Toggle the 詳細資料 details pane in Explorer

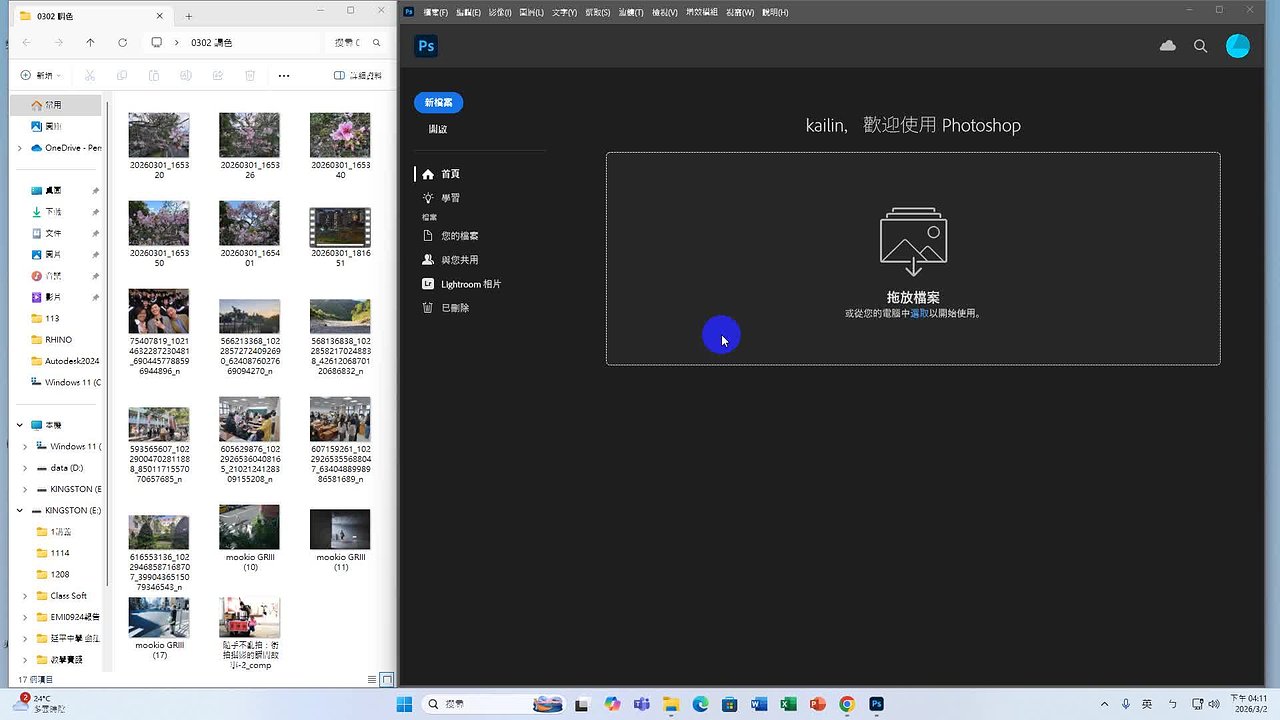[x=355, y=75]
